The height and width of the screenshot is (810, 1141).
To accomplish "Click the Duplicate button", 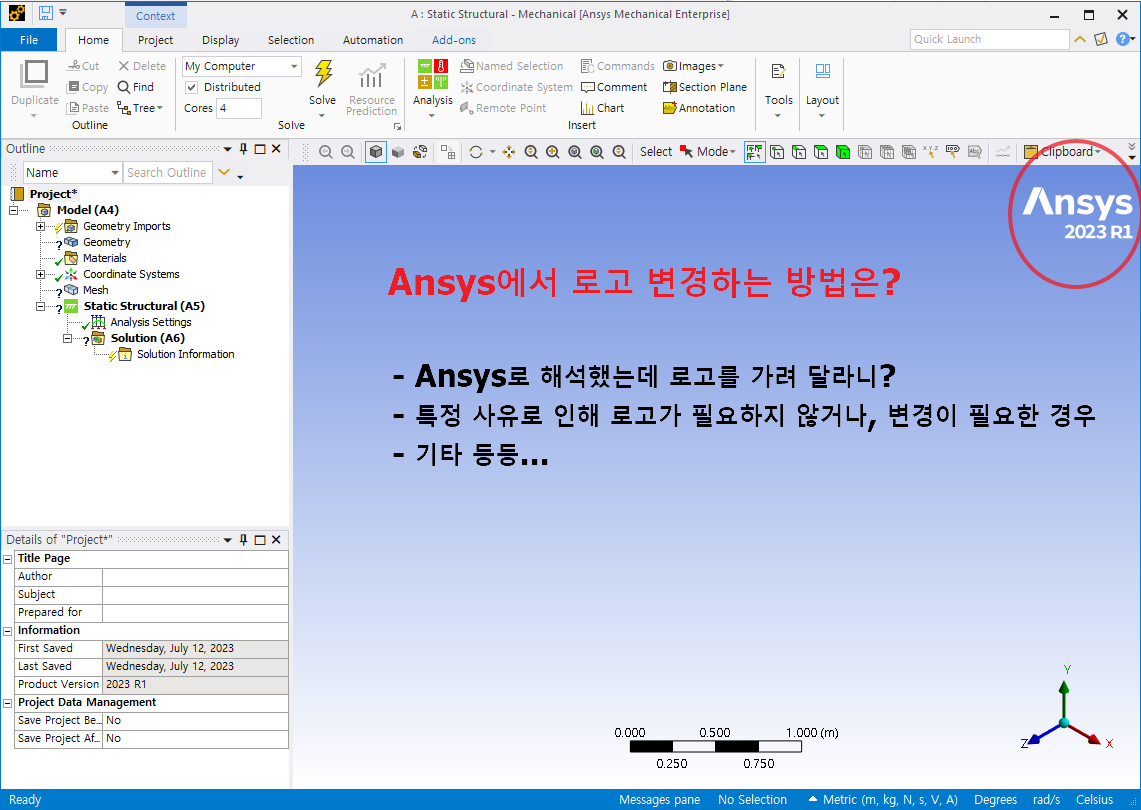I will [x=34, y=89].
